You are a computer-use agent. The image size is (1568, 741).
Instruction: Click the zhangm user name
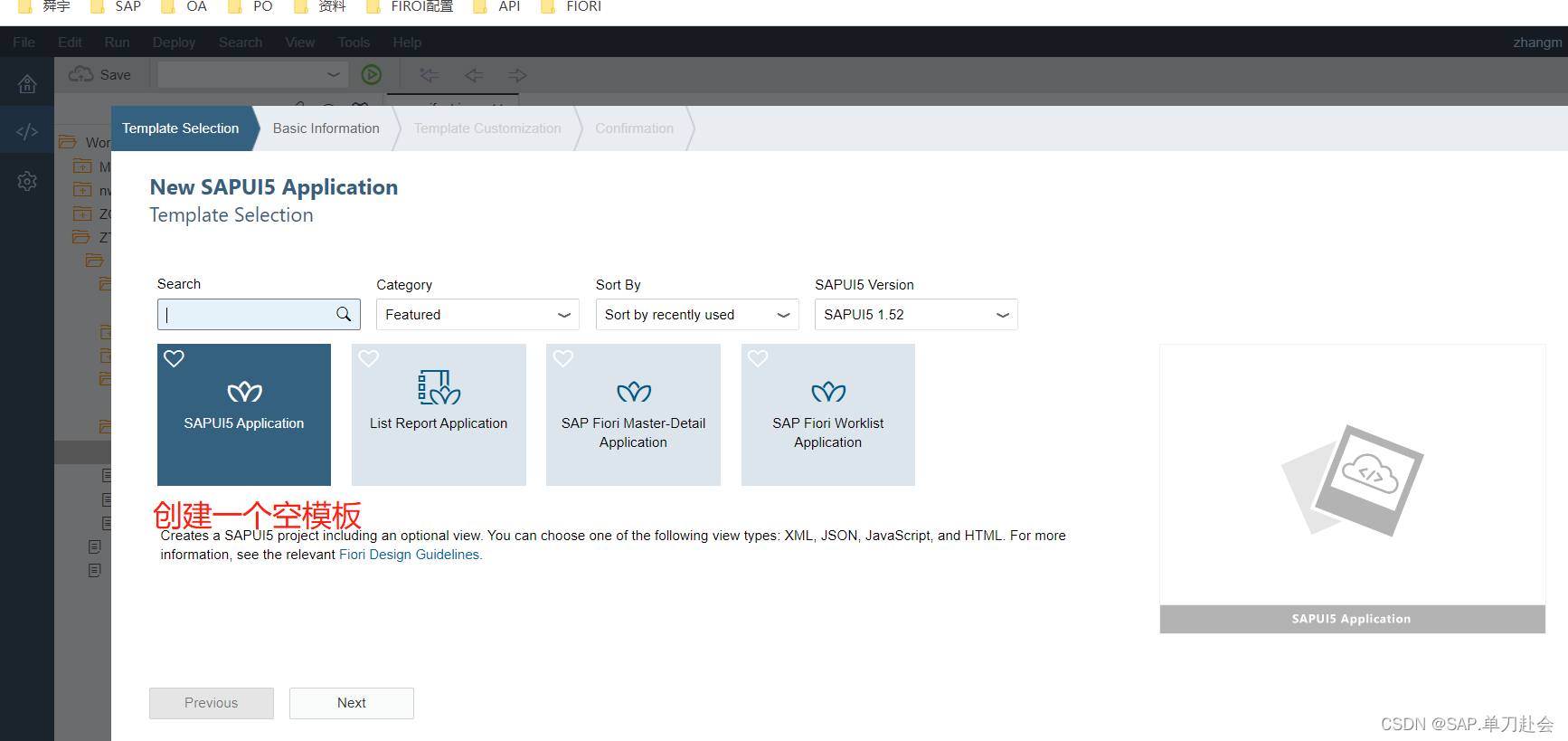pyautogui.click(x=1537, y=42)
